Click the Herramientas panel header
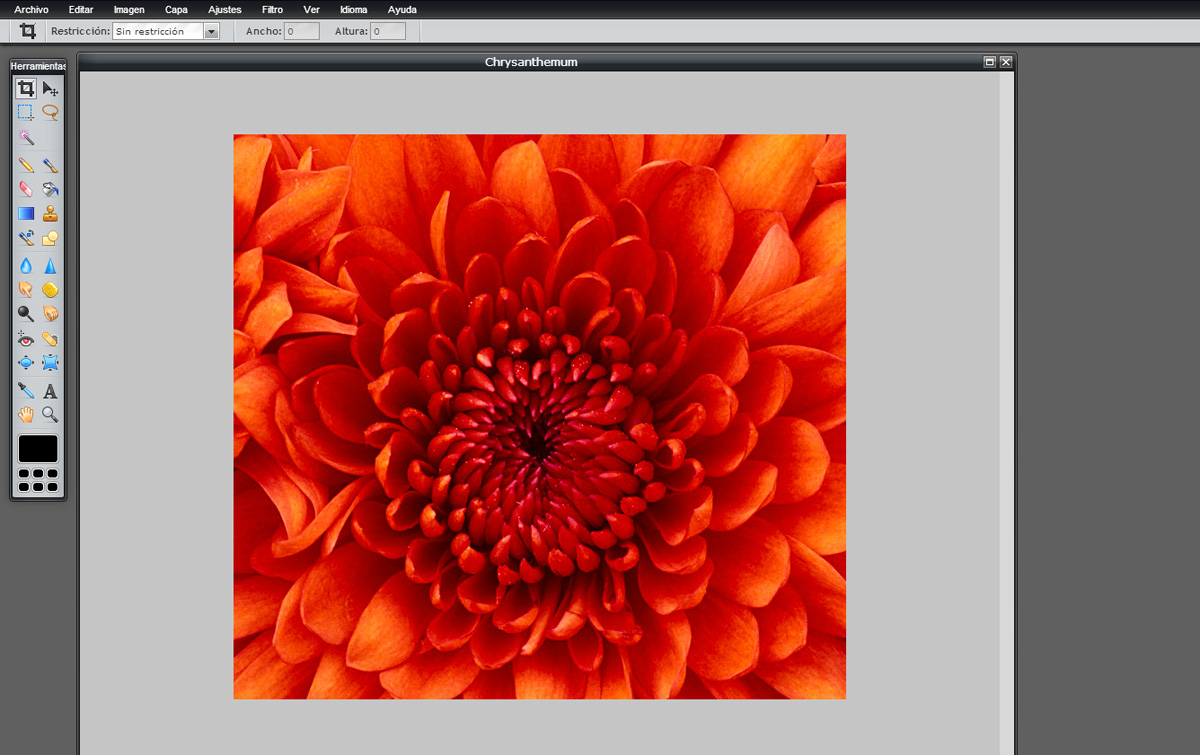 click(38, 66)
